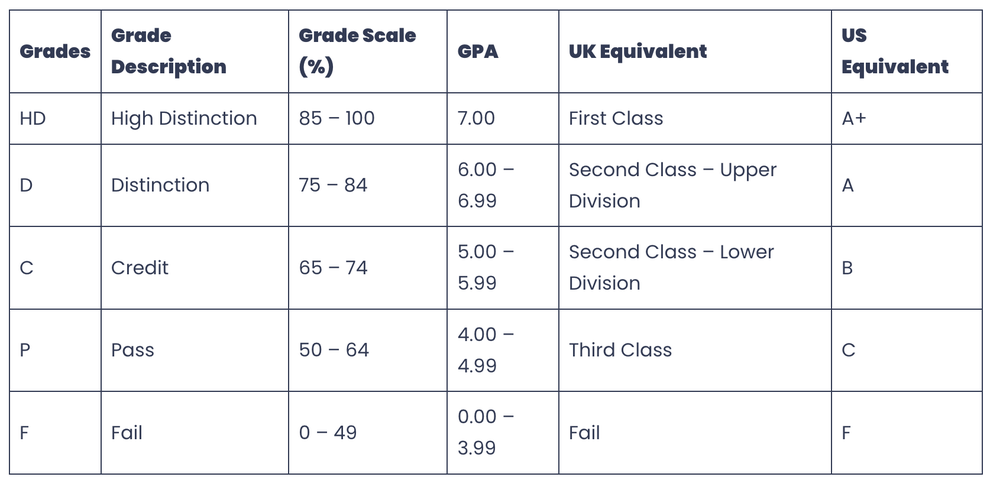Click the 85 – 100 grade scale cell
The width and height of the screenshot is (990, 480).
click(x=337, y=118)
